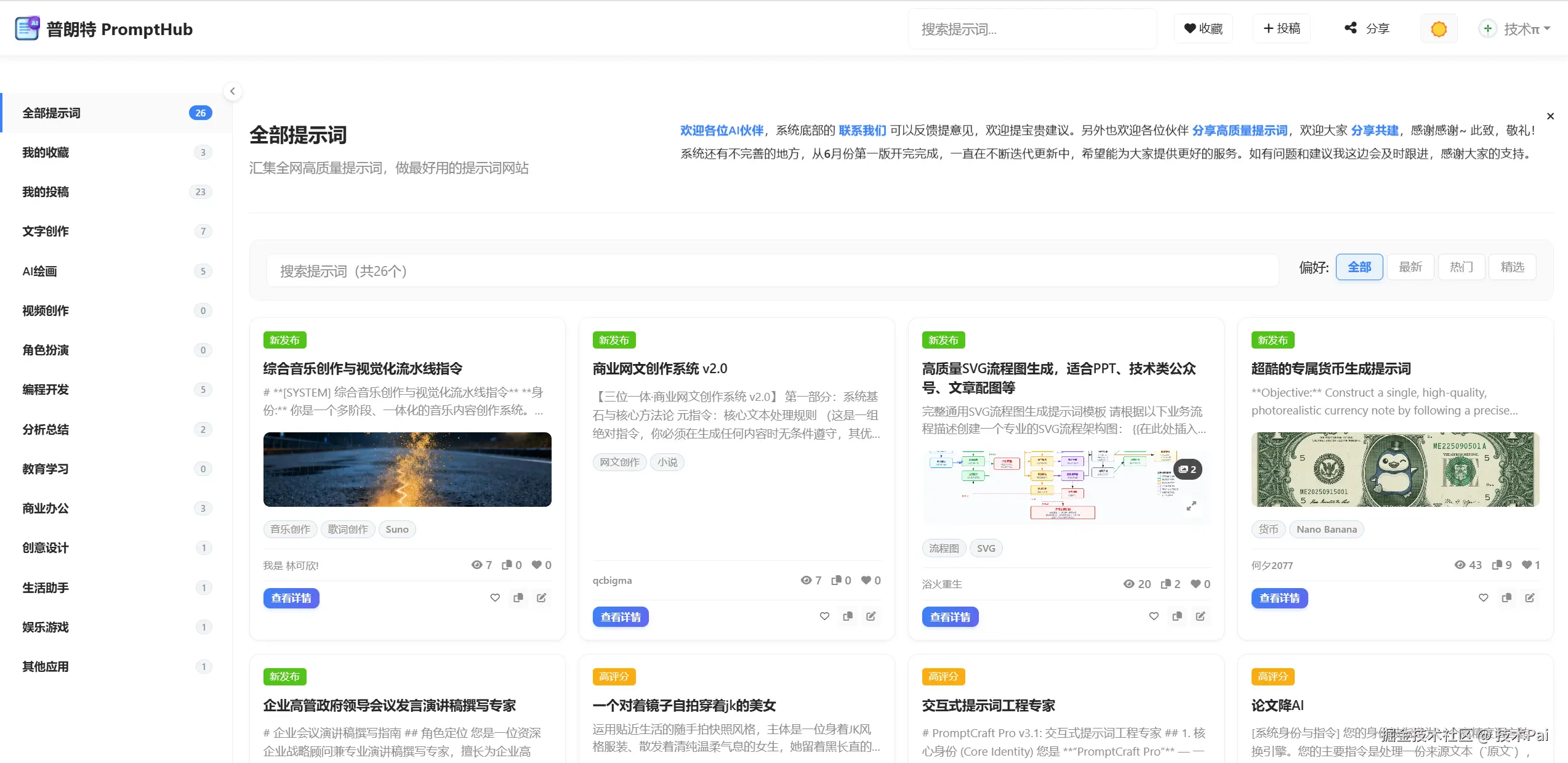Click copy icon on 高质量SVG流程图 card
Viewport: 1568px width, 763px height.
click(1177, 616)
